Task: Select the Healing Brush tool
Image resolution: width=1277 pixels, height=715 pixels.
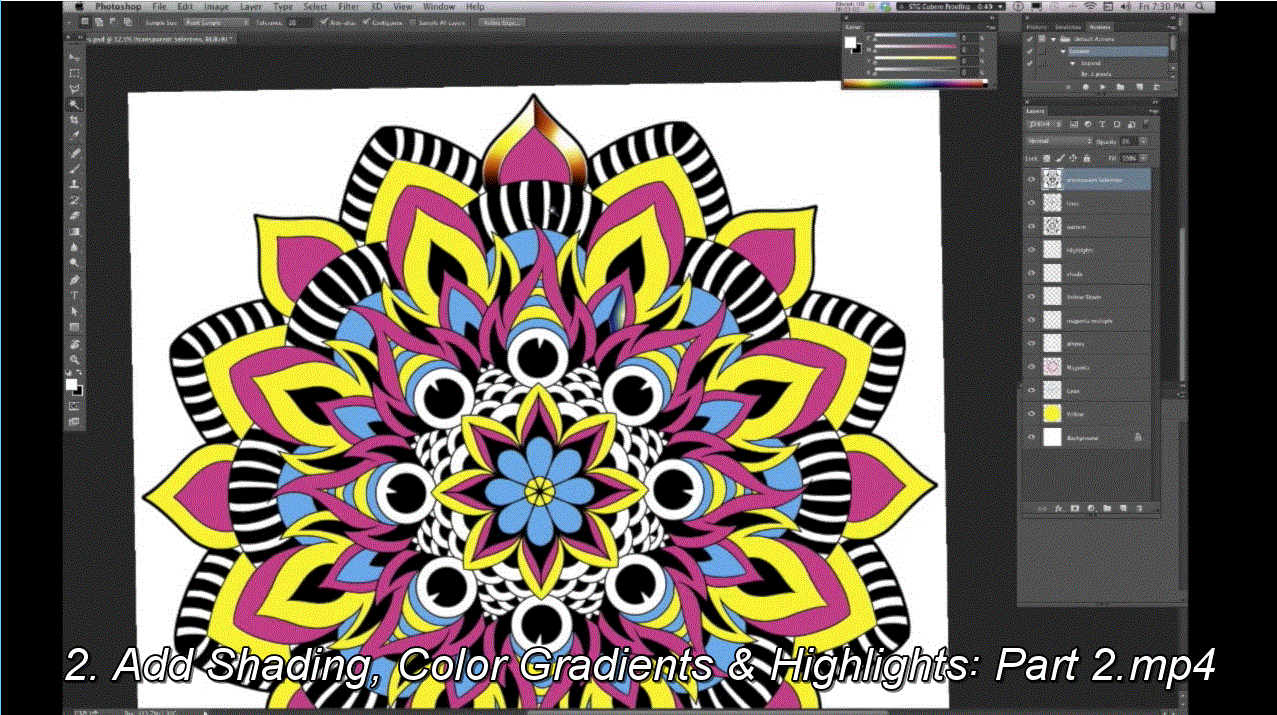Action: click(x=74, y=152)
